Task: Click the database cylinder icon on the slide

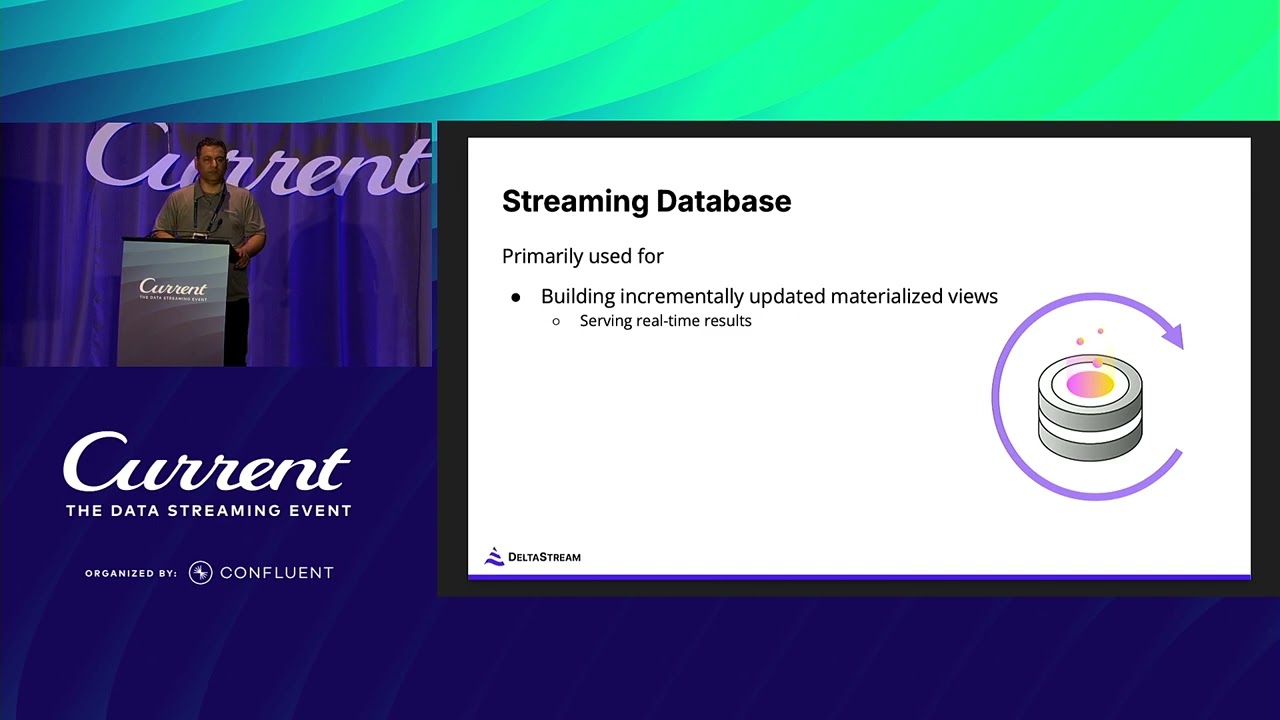Action: 1090,408
